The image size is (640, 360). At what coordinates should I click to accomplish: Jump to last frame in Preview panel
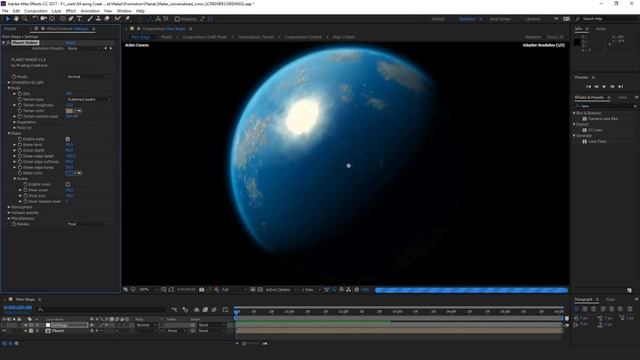(x=620, y=87)
